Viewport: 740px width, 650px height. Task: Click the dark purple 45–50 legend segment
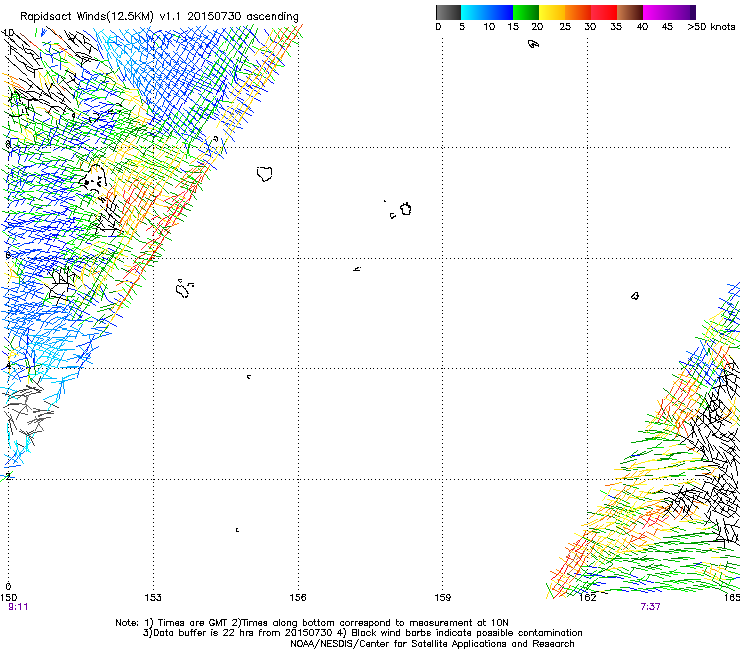point(682,12)
